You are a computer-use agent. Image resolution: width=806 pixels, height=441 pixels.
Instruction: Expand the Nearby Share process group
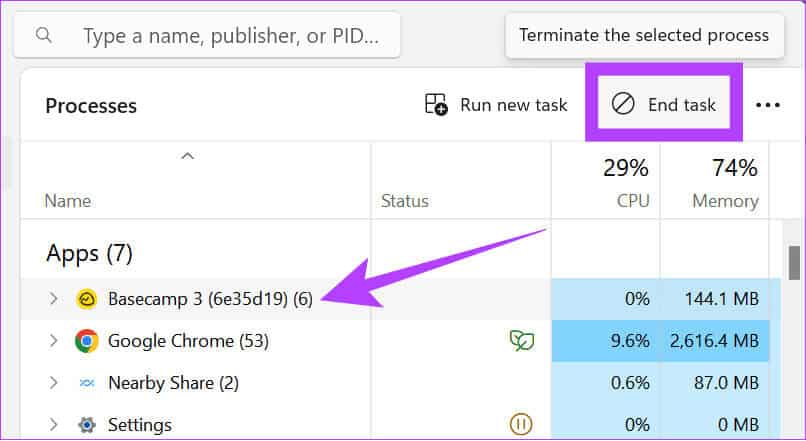tap(53, 383)
